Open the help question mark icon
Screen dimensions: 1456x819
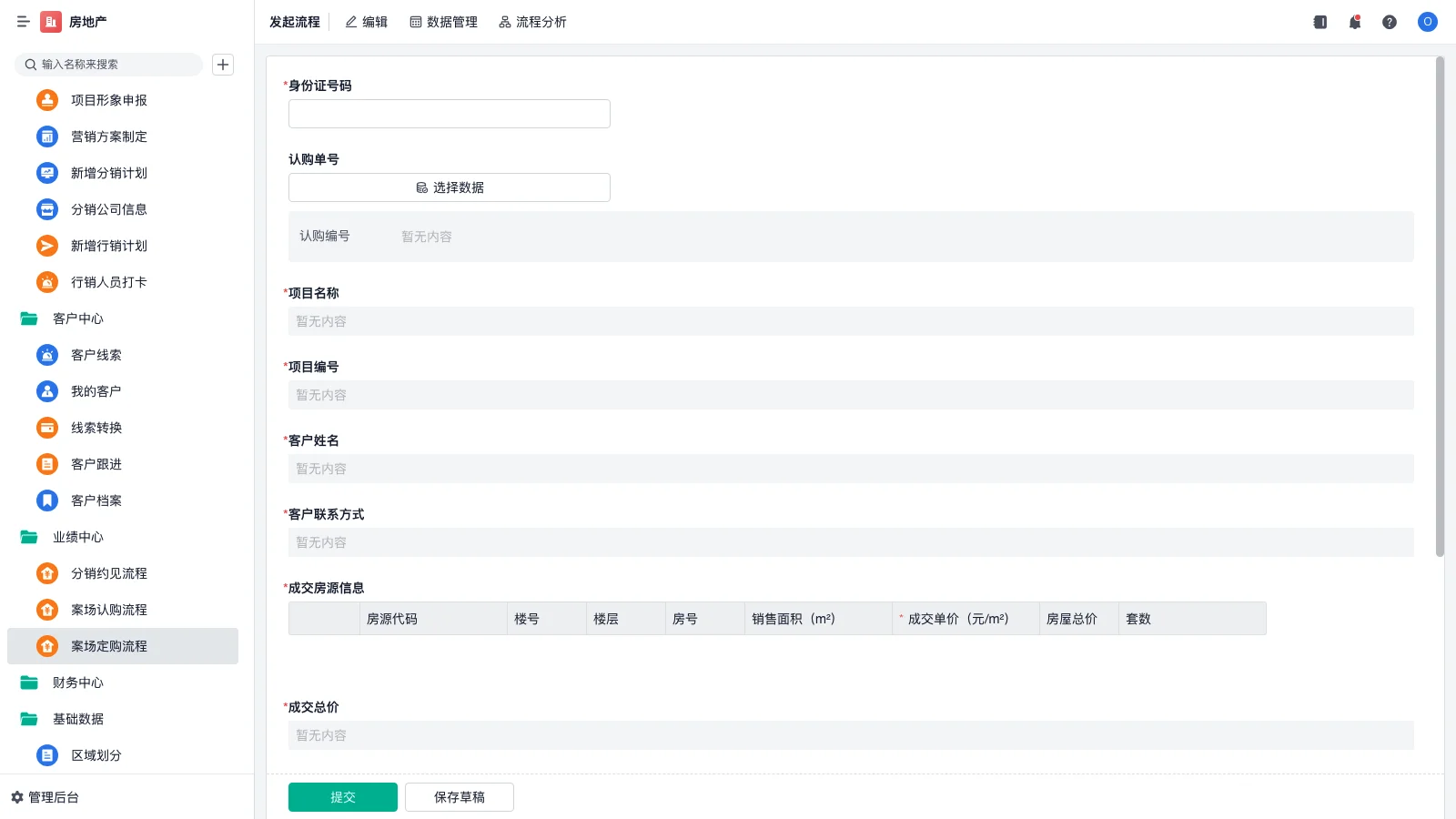coord(1390,22)
